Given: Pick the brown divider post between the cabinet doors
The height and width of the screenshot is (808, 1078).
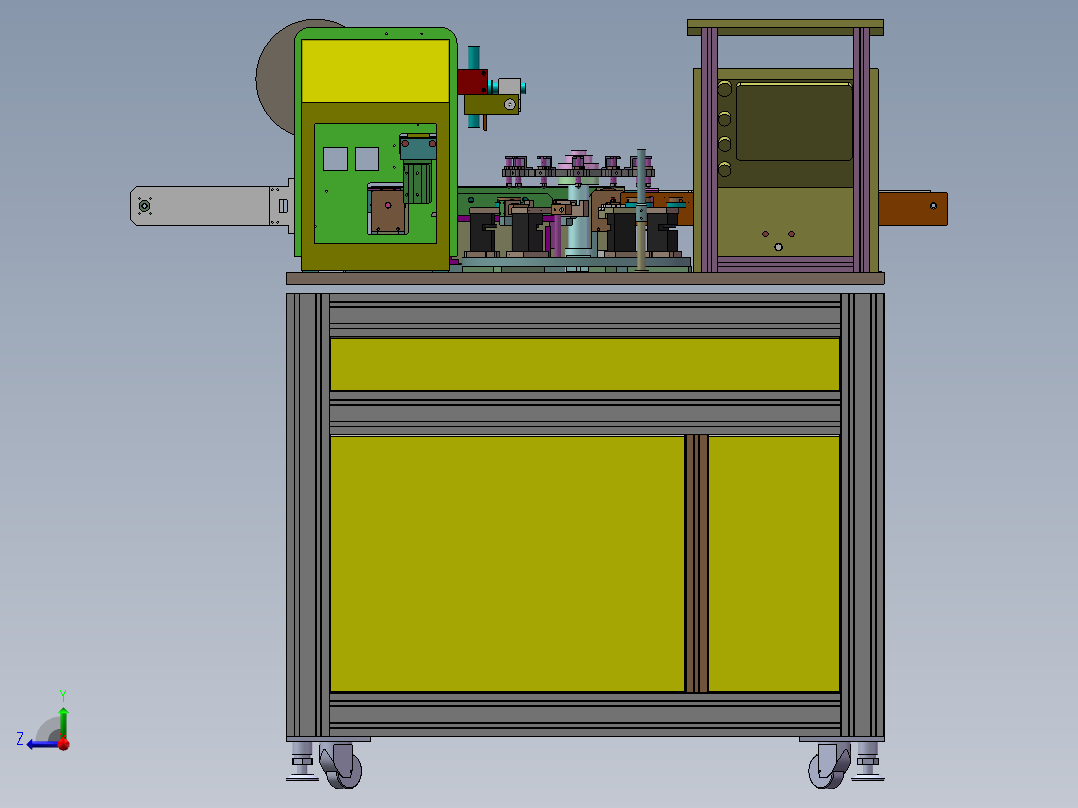Looking at the screenshot, I should (696, 563).
